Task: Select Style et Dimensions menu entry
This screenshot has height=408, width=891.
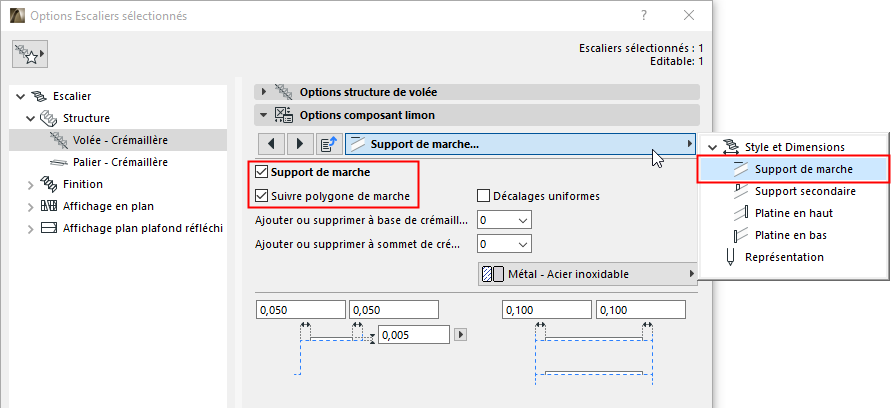Action: point(793,147)
